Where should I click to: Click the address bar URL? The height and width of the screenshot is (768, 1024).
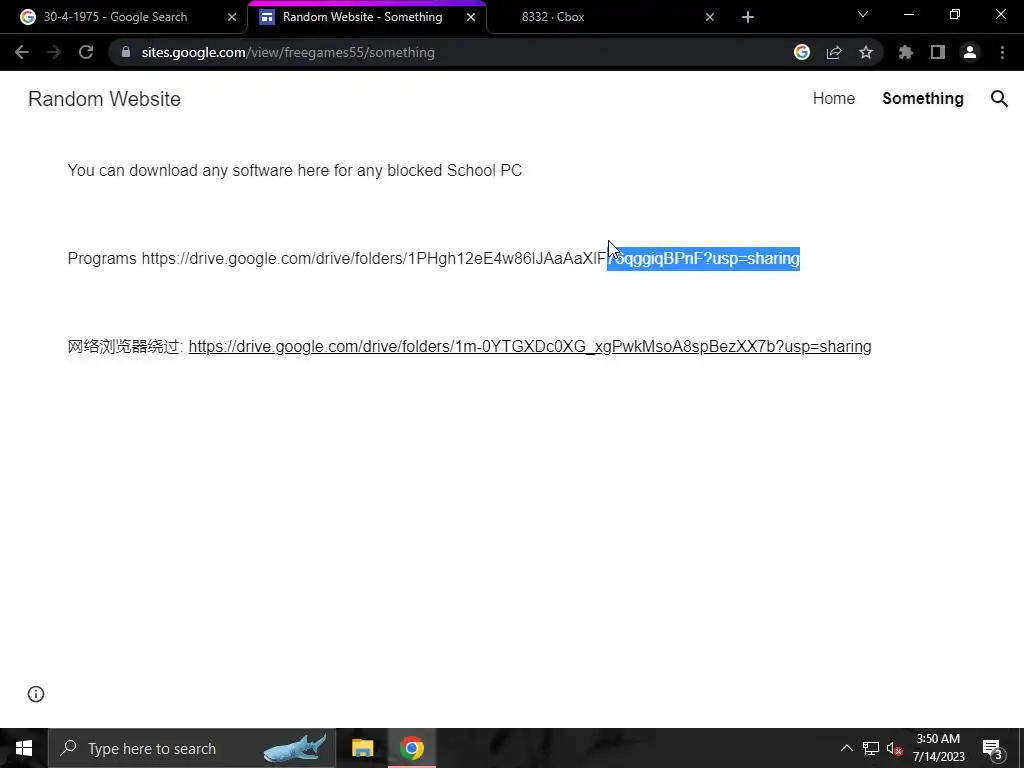288,52
